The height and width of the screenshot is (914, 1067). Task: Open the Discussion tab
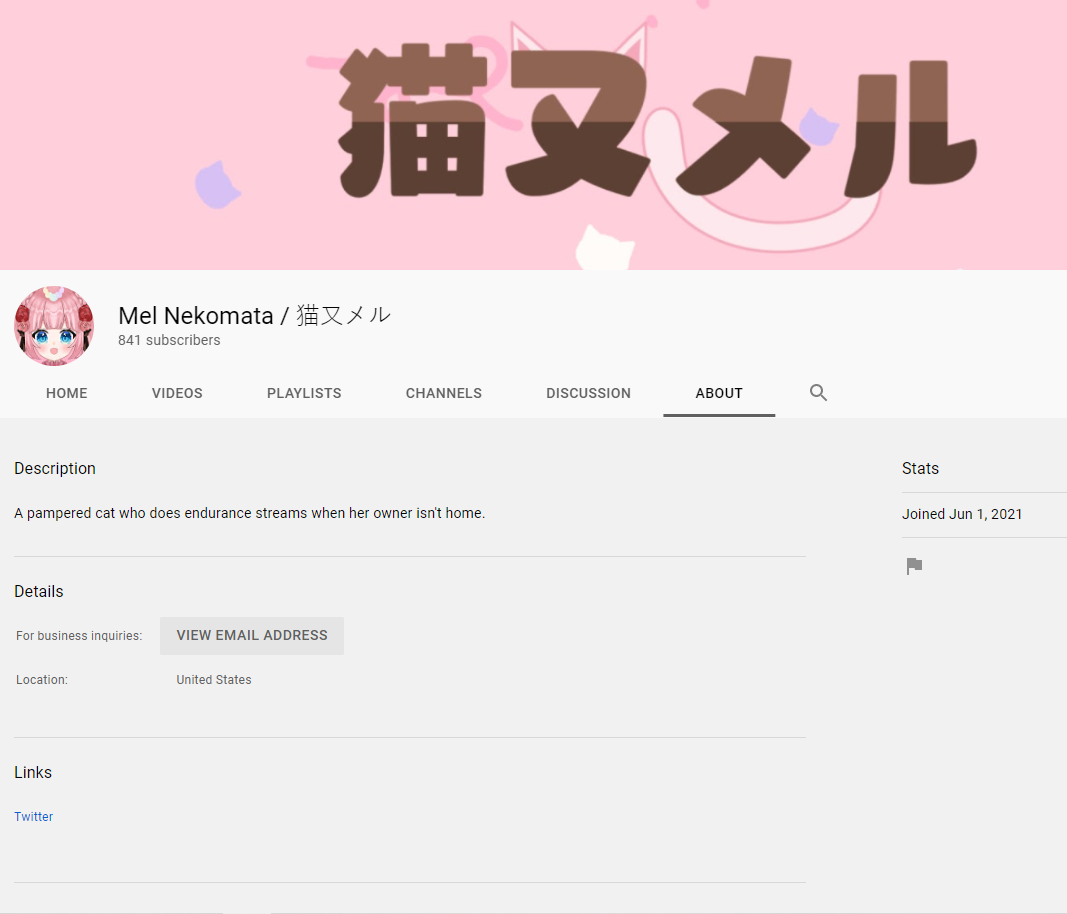[x=589, y=393]
